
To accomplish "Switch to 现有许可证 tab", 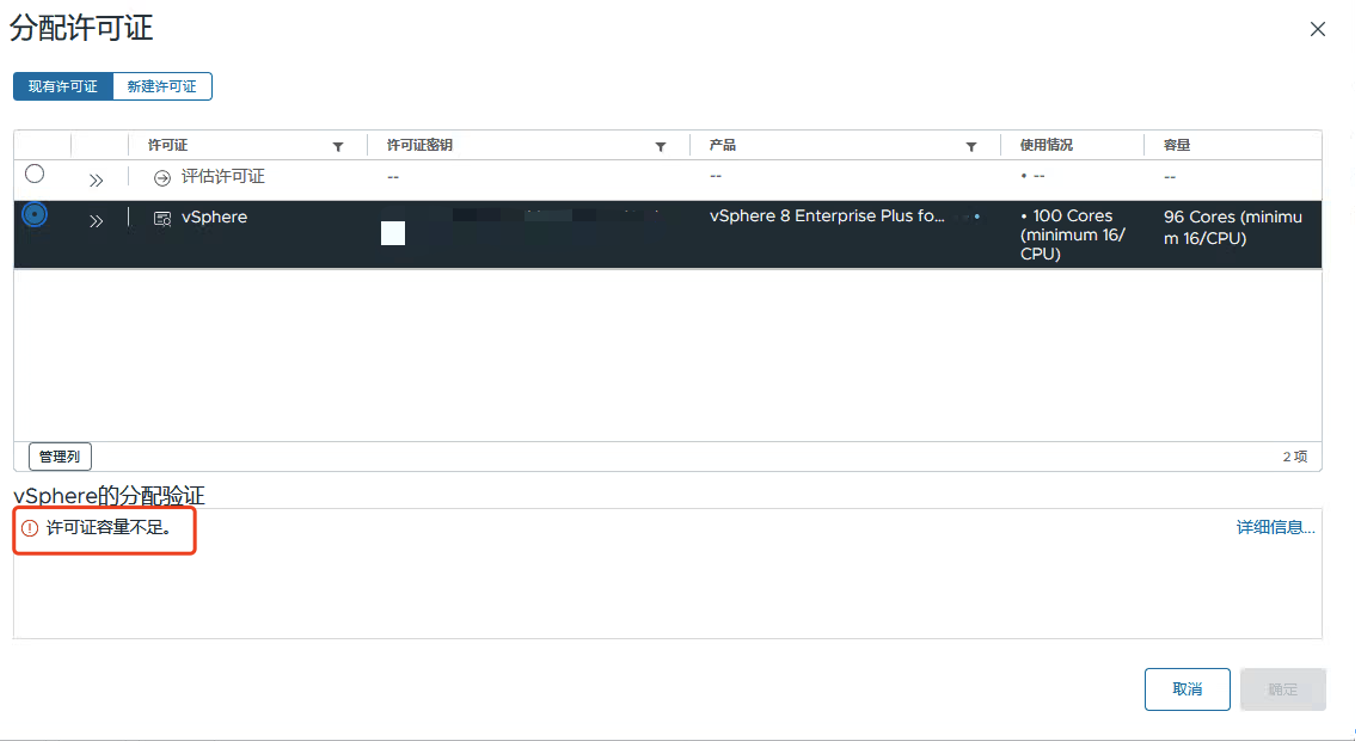I will click(x=63, y=87).
